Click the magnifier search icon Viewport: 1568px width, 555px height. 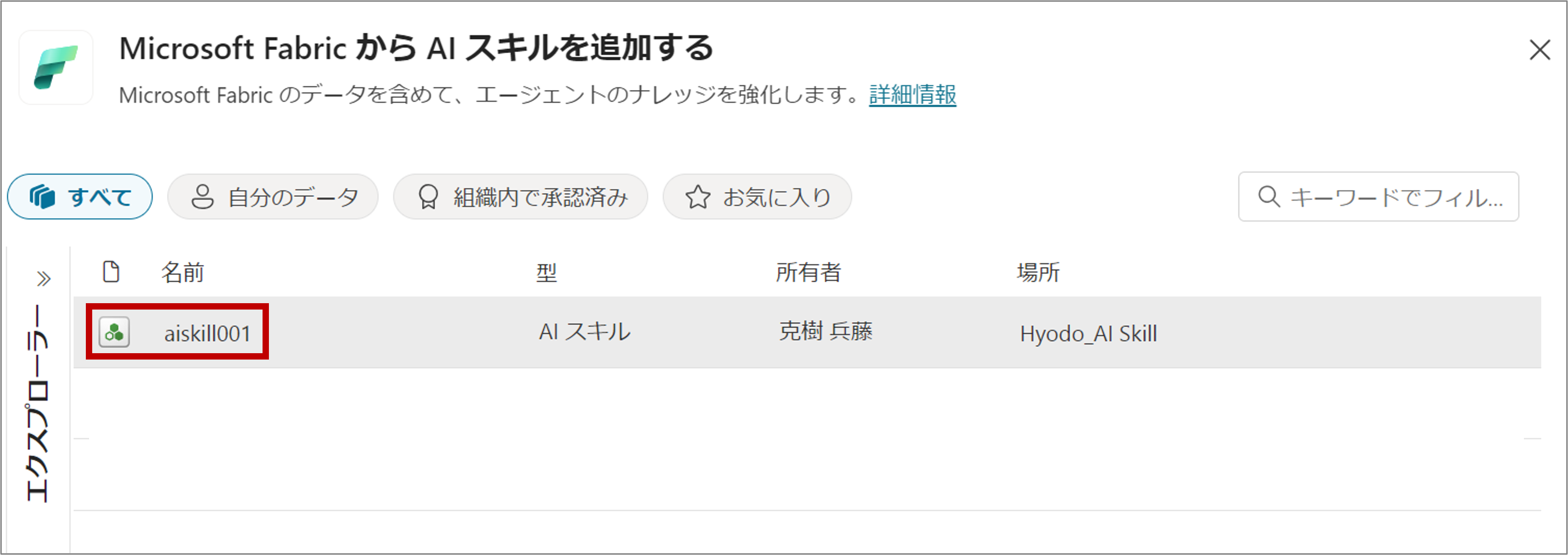1269,197
